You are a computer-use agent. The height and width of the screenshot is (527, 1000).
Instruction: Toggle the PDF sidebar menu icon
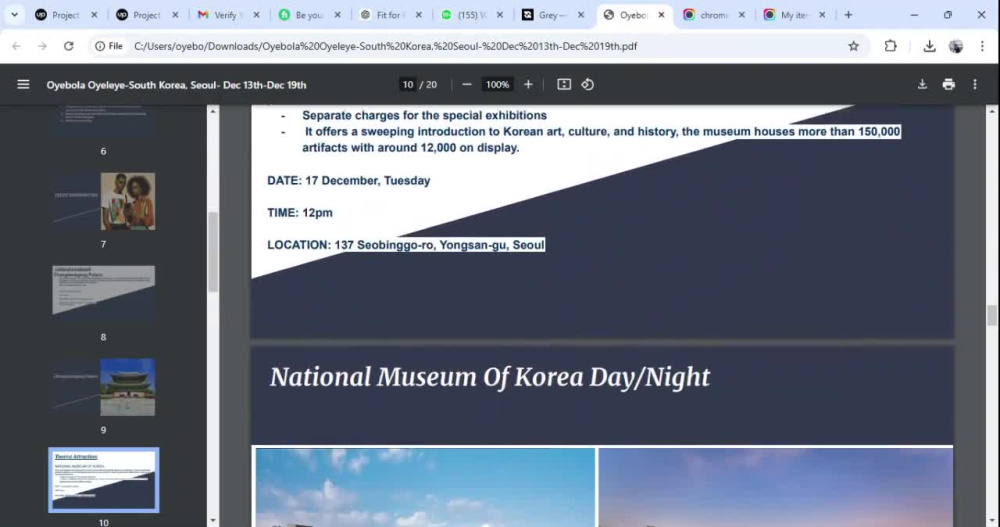[23, 84]
